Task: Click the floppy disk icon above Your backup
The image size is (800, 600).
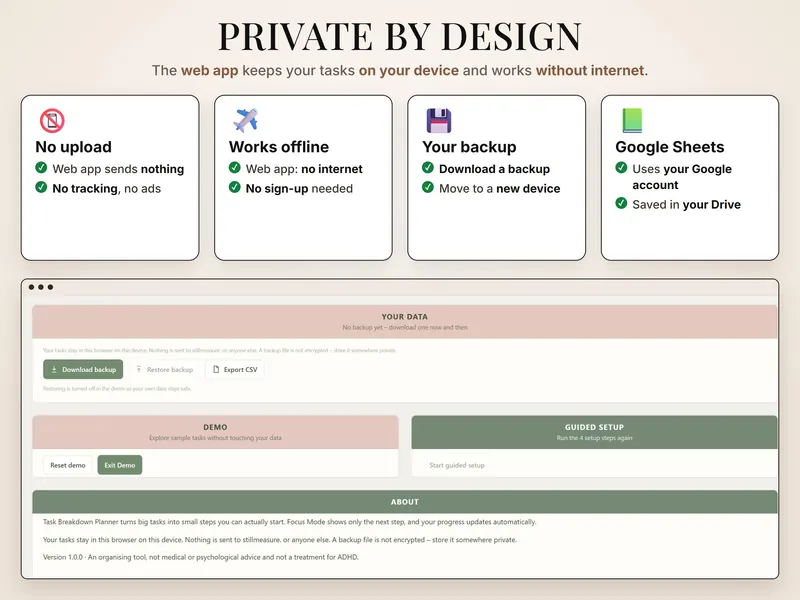Action: point(439,120)
